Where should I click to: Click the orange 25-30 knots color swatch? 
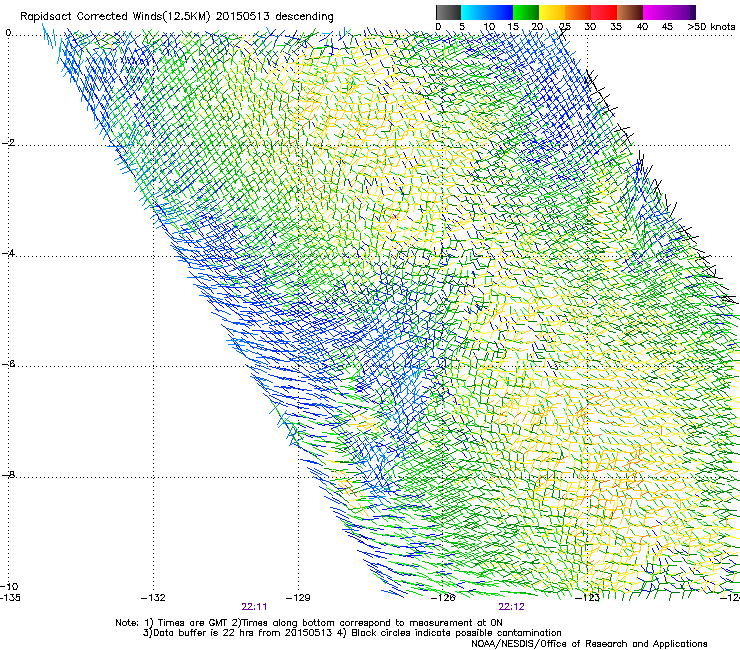tap(578, 12)
